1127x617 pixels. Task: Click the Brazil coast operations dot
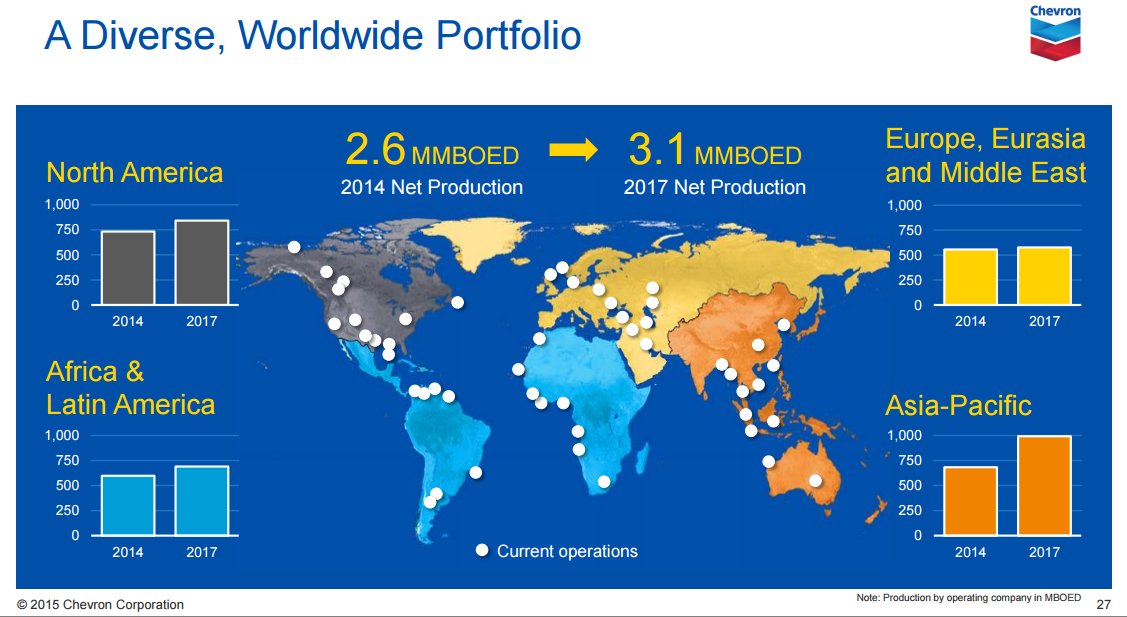tap(475, 472)
